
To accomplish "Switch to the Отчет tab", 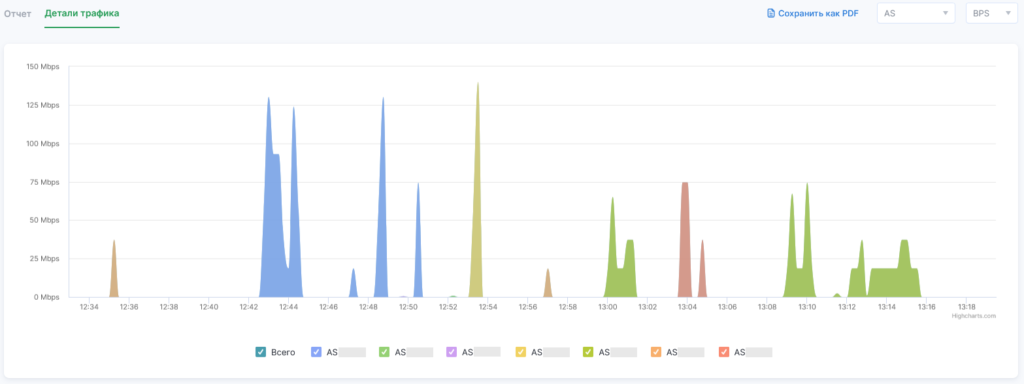I will (18, 13).
